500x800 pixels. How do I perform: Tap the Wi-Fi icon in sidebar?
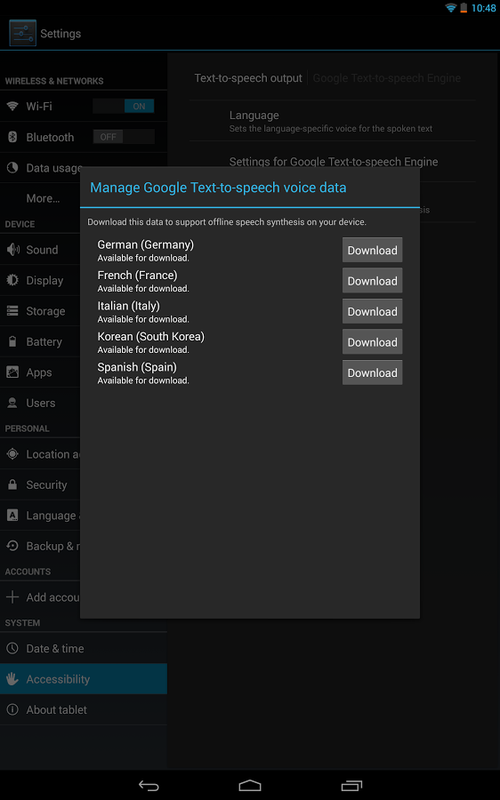12,106
